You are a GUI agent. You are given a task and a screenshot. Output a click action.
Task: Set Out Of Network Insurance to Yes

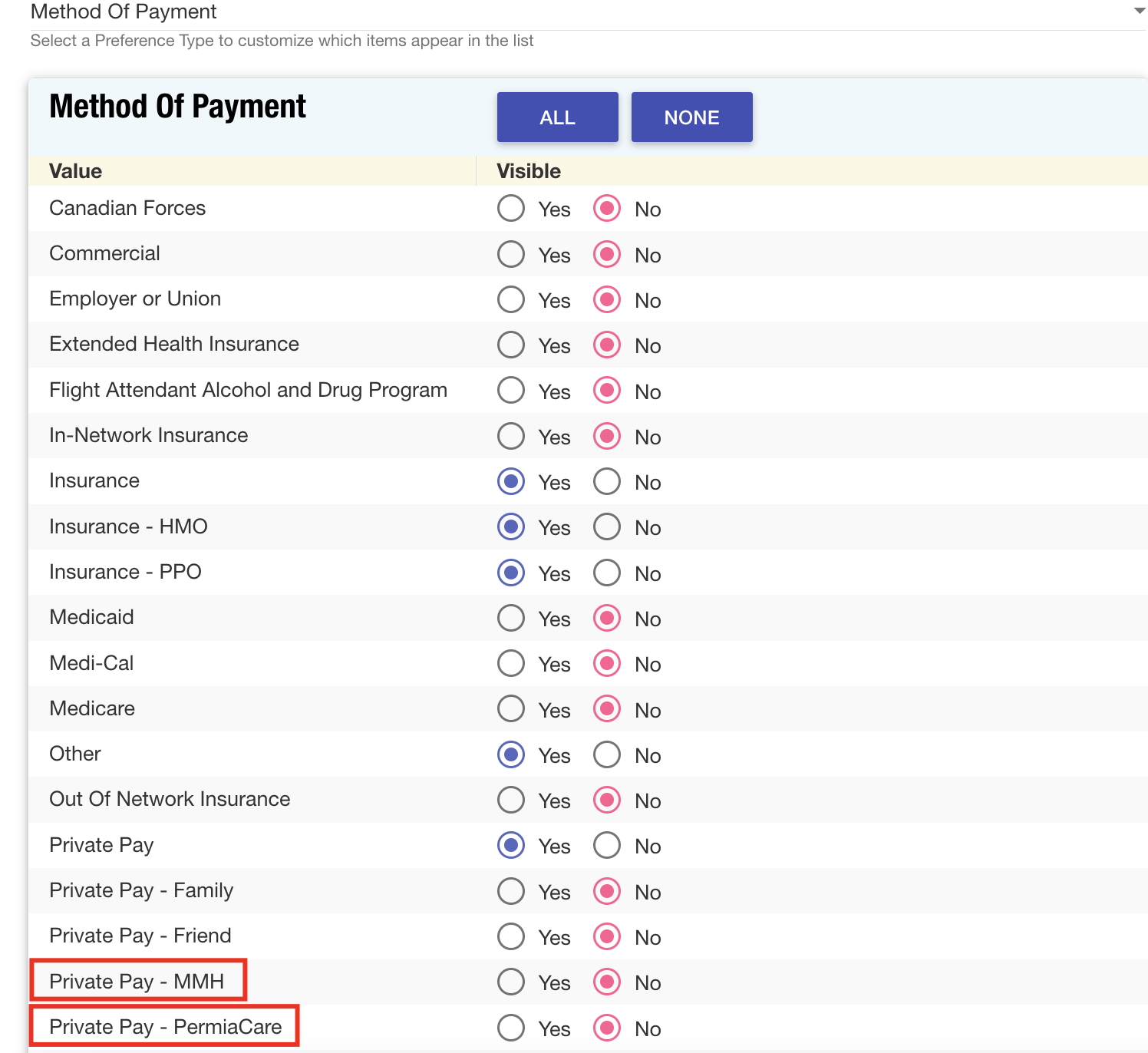[511, 800]
